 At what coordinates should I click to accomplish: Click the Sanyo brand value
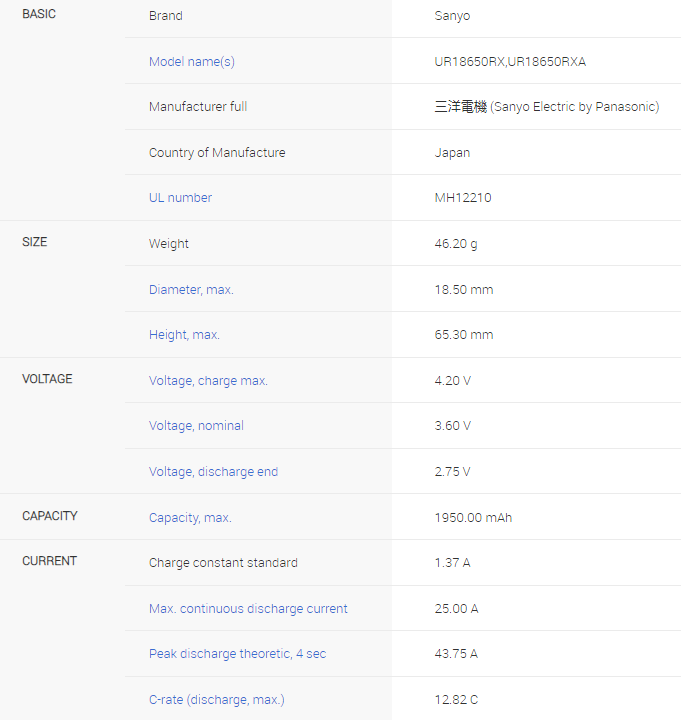coord(452,16)
